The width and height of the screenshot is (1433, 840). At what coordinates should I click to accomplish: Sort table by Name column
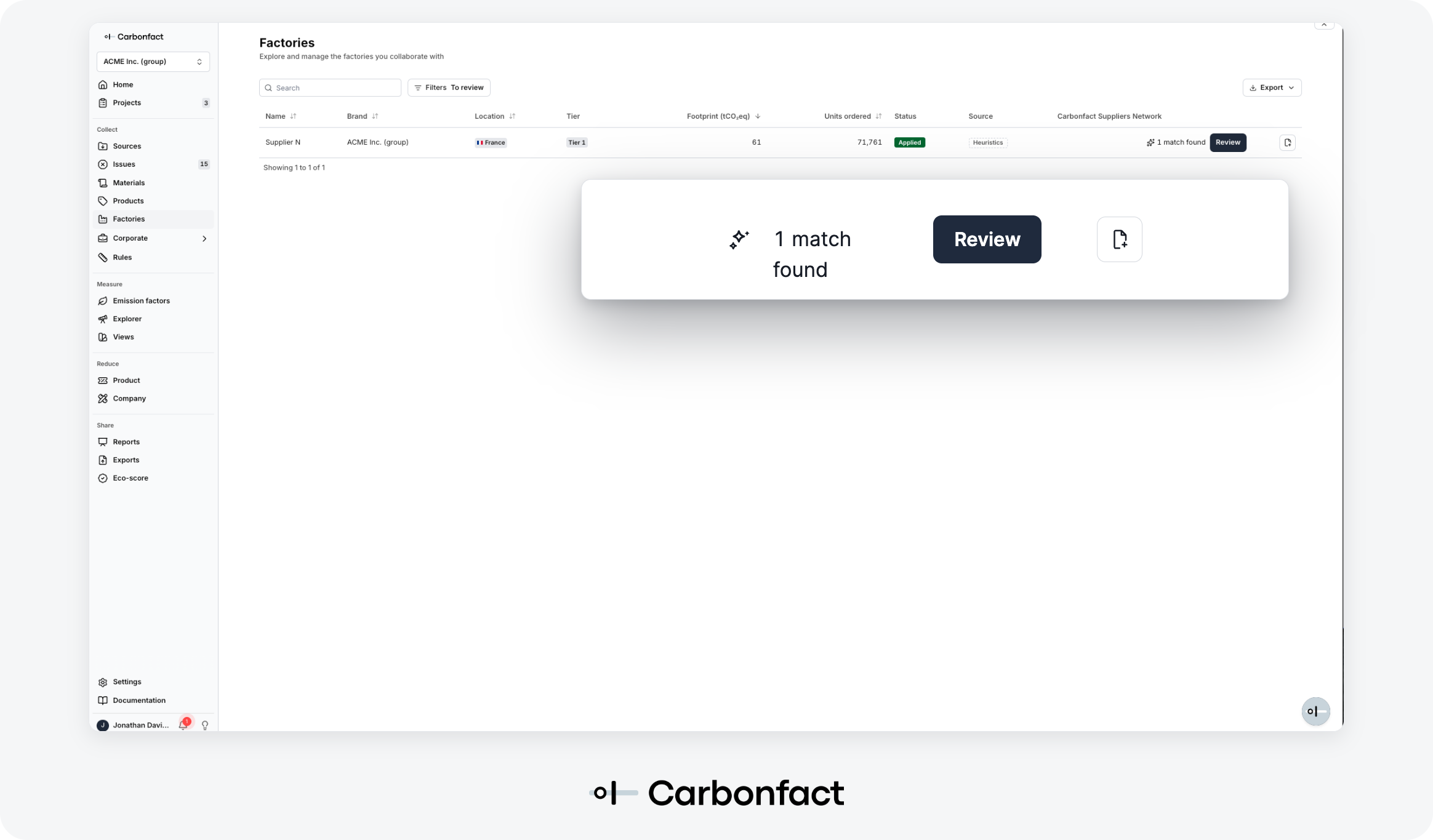click(281, 116)
